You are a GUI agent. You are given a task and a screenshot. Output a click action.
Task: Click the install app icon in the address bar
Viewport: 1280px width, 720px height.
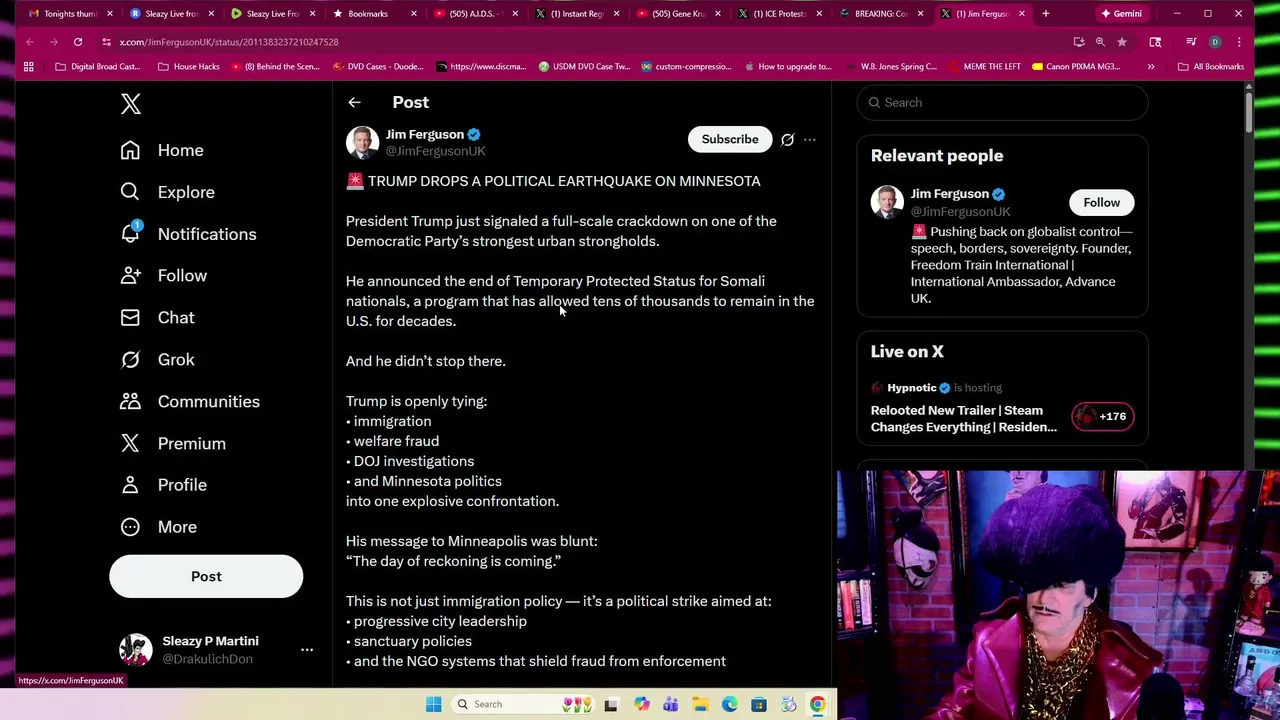tap(1078, 42)
